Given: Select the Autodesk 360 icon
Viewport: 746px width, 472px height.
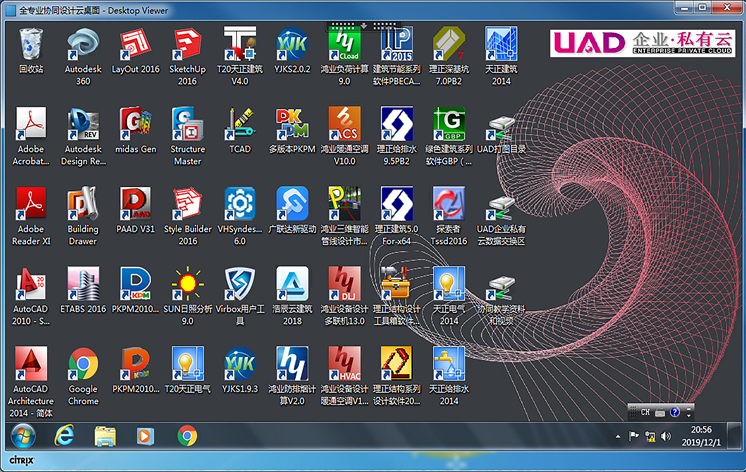Looking at the screenshot, I should pos(83,46).
